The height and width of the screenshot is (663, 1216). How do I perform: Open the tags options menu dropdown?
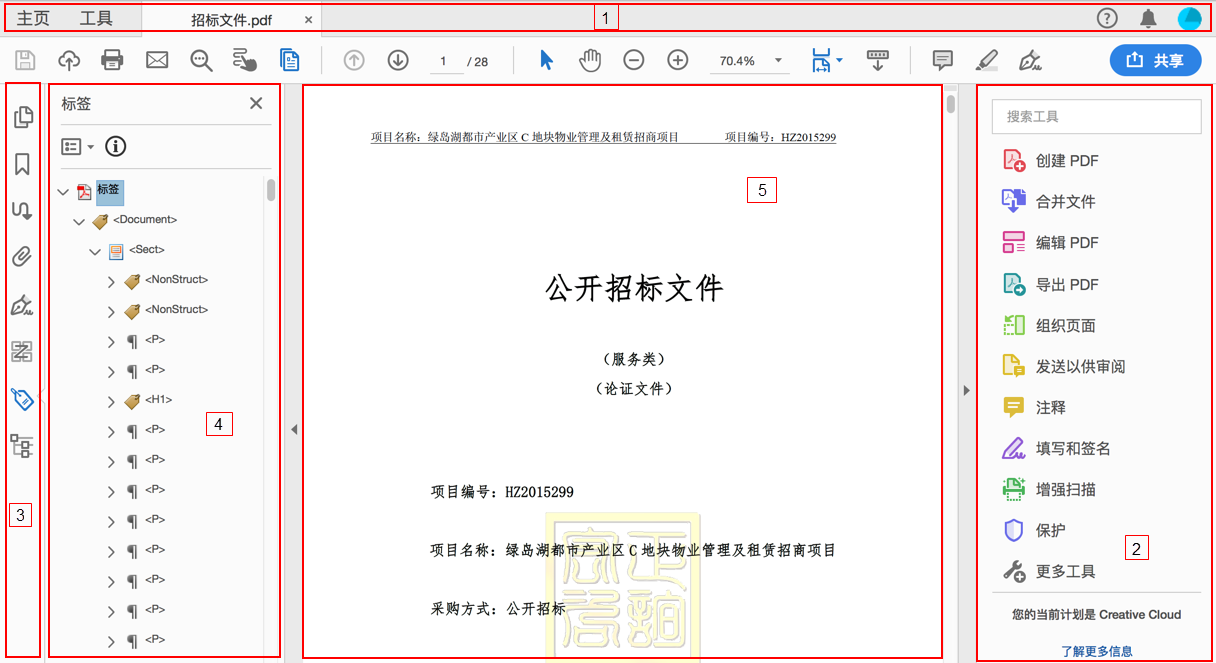coord(77,147)
